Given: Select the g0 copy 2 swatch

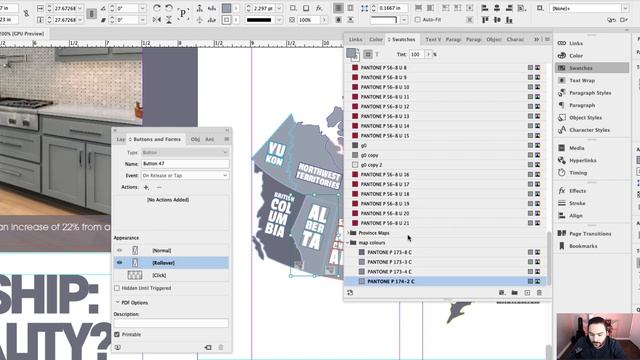Looking at the screenshot, I should coord(445,165).
